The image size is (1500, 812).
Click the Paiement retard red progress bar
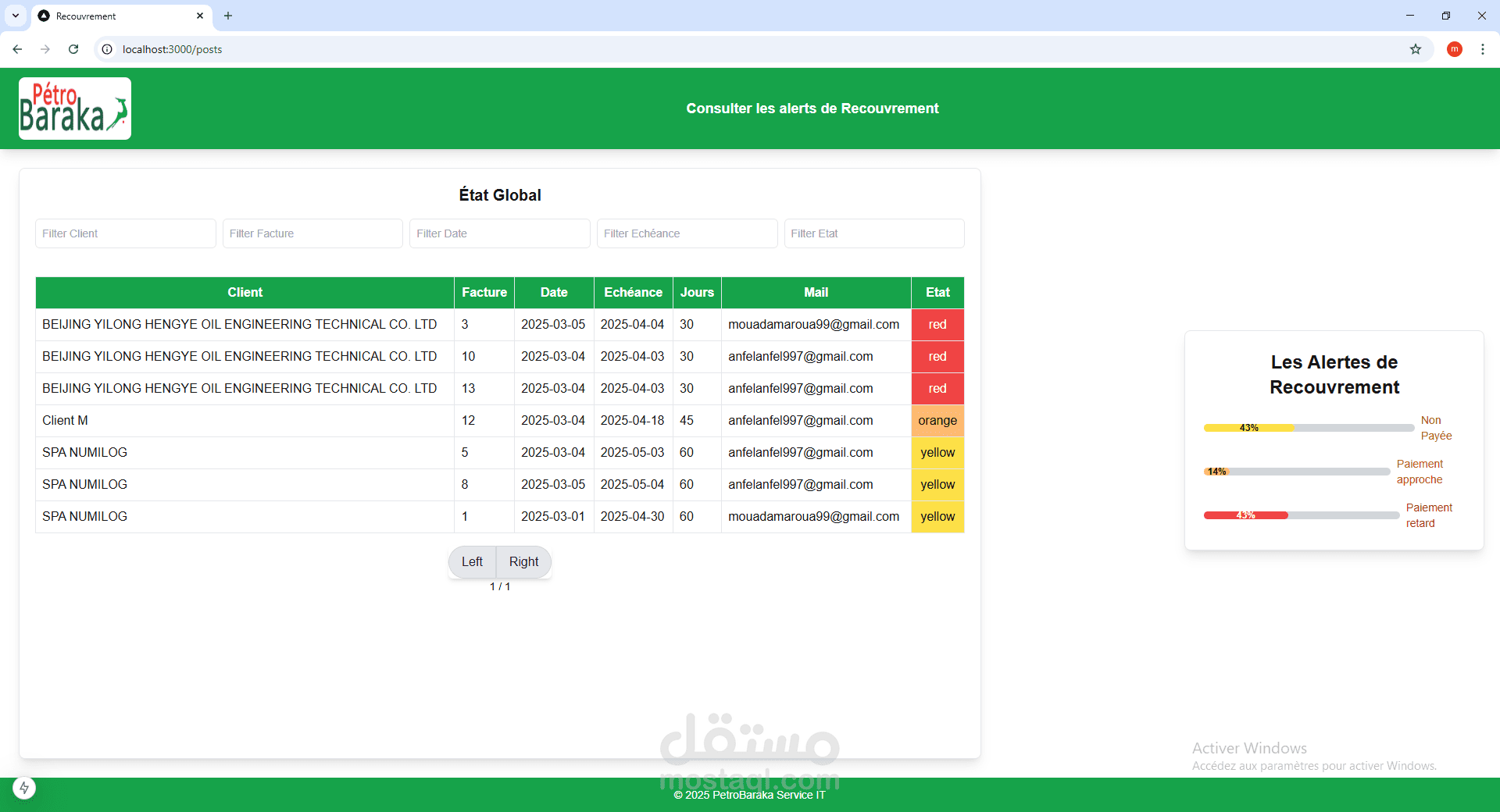pyautogui.click(x=1301, y=515)
